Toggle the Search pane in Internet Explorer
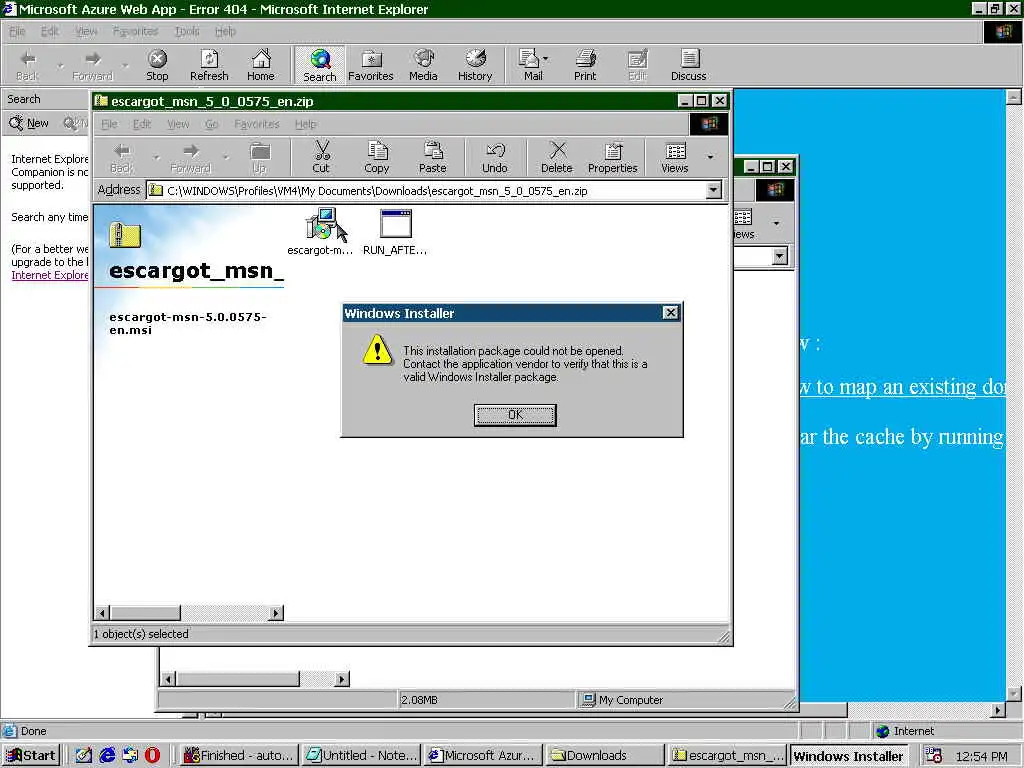Viewport: 1024px width, 768px height. 319,65
